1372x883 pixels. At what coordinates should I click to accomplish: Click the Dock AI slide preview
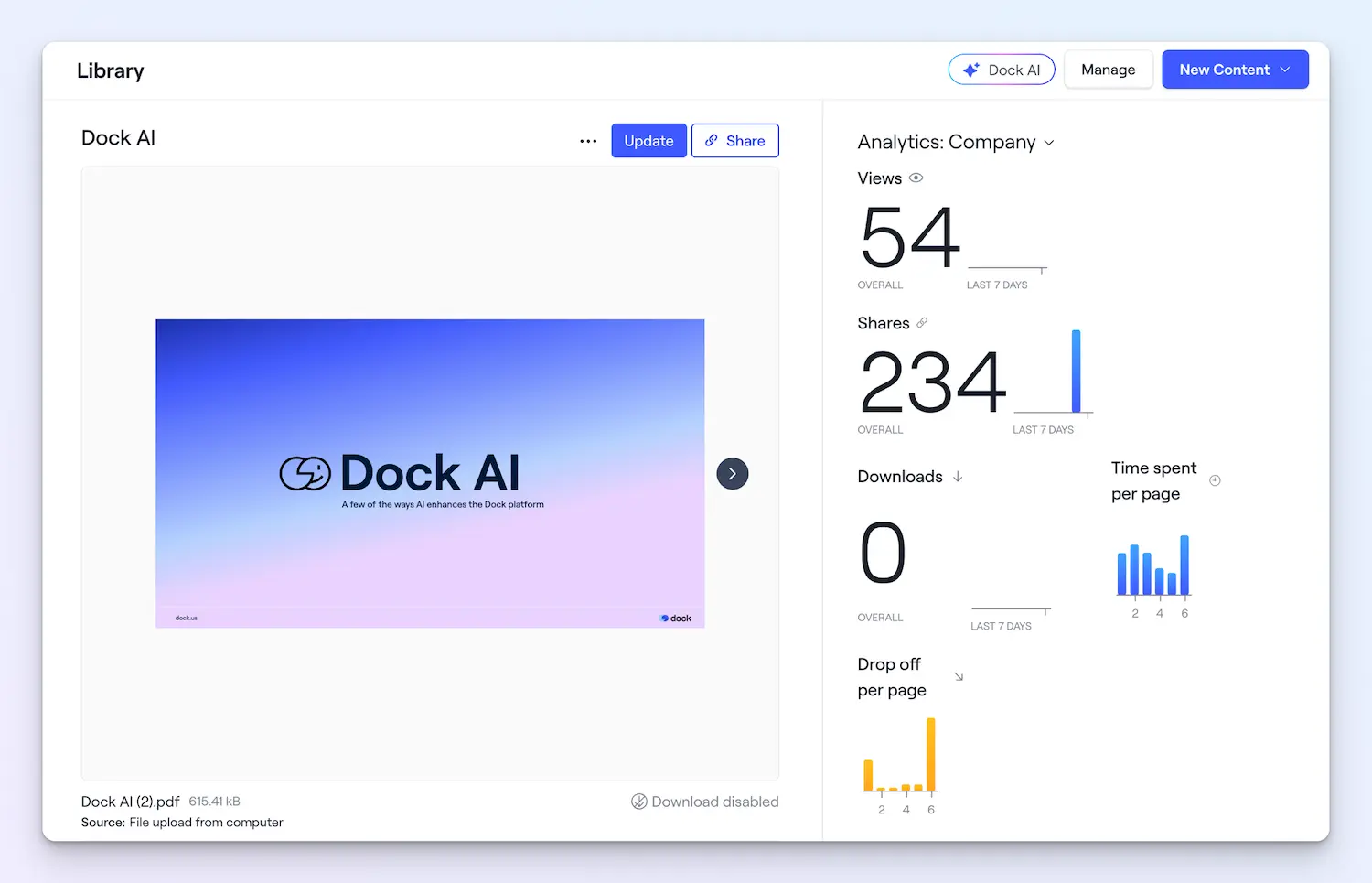(x=430, y=473)
